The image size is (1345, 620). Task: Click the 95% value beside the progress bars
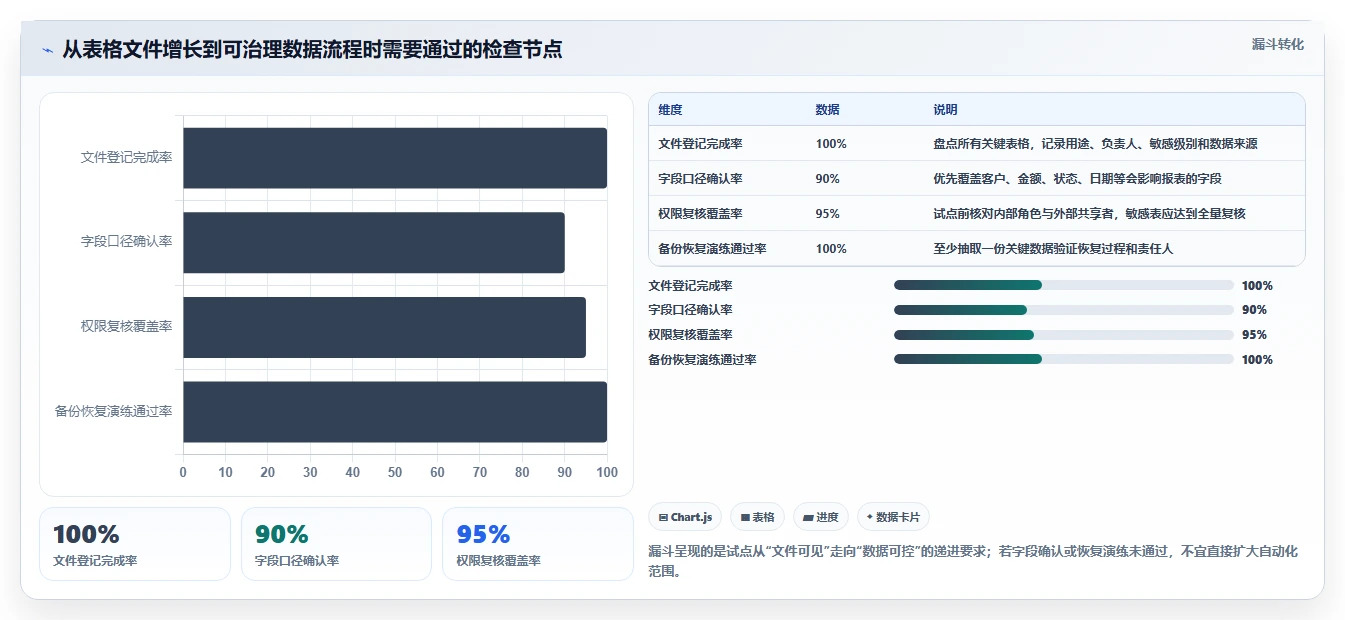tap(1254, 335)
